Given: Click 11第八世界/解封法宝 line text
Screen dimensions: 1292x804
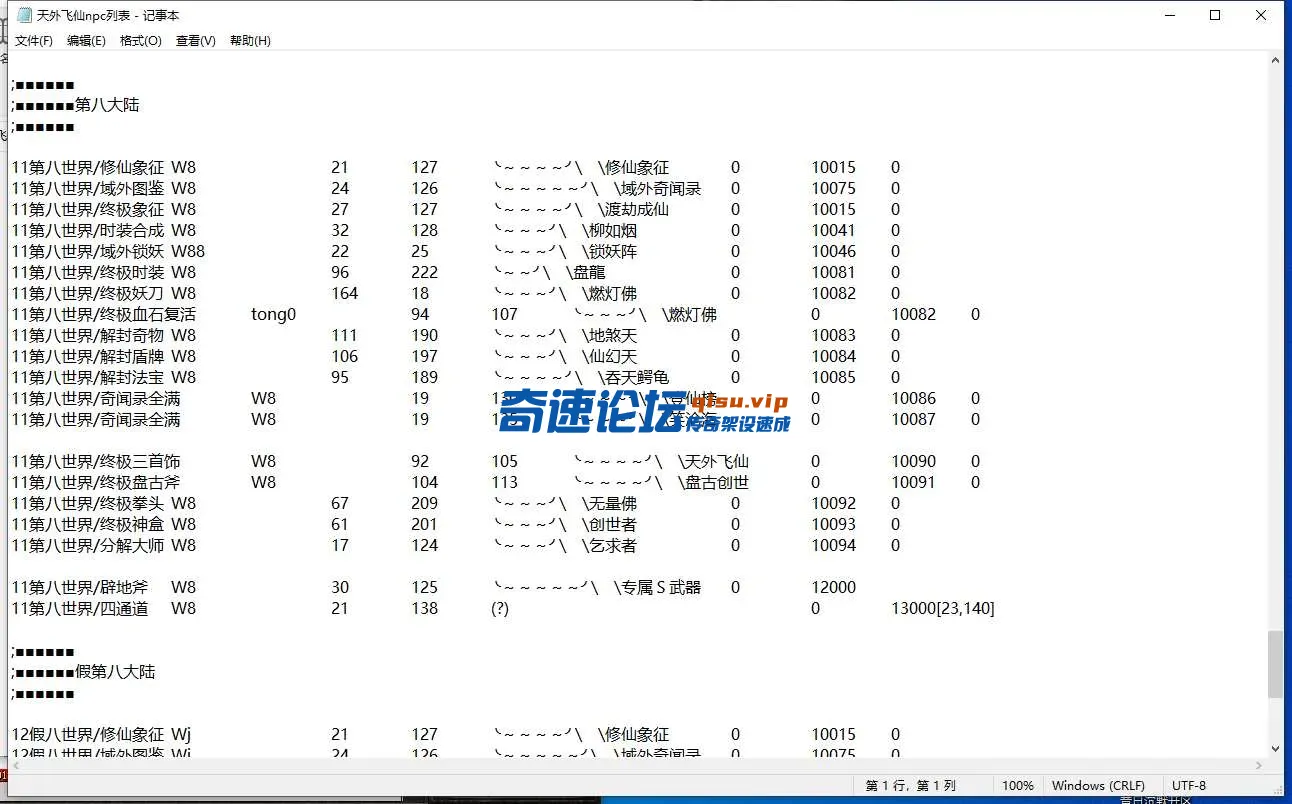Looking at the screenshot, I should click(88, 378).
